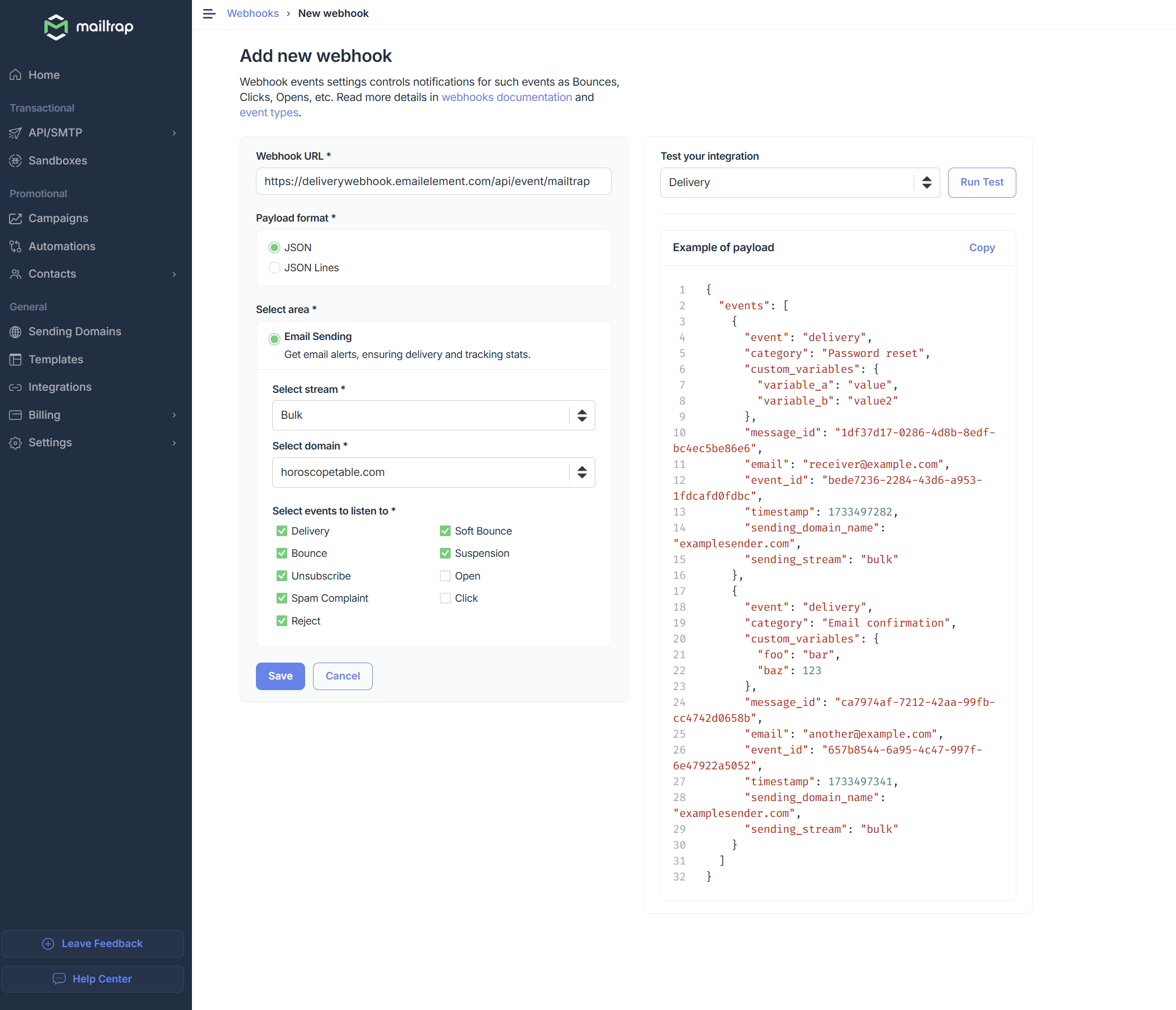Open the Templates sidebar menu item
Viewport: 1176px width, 1010px height.
point(56,360)
